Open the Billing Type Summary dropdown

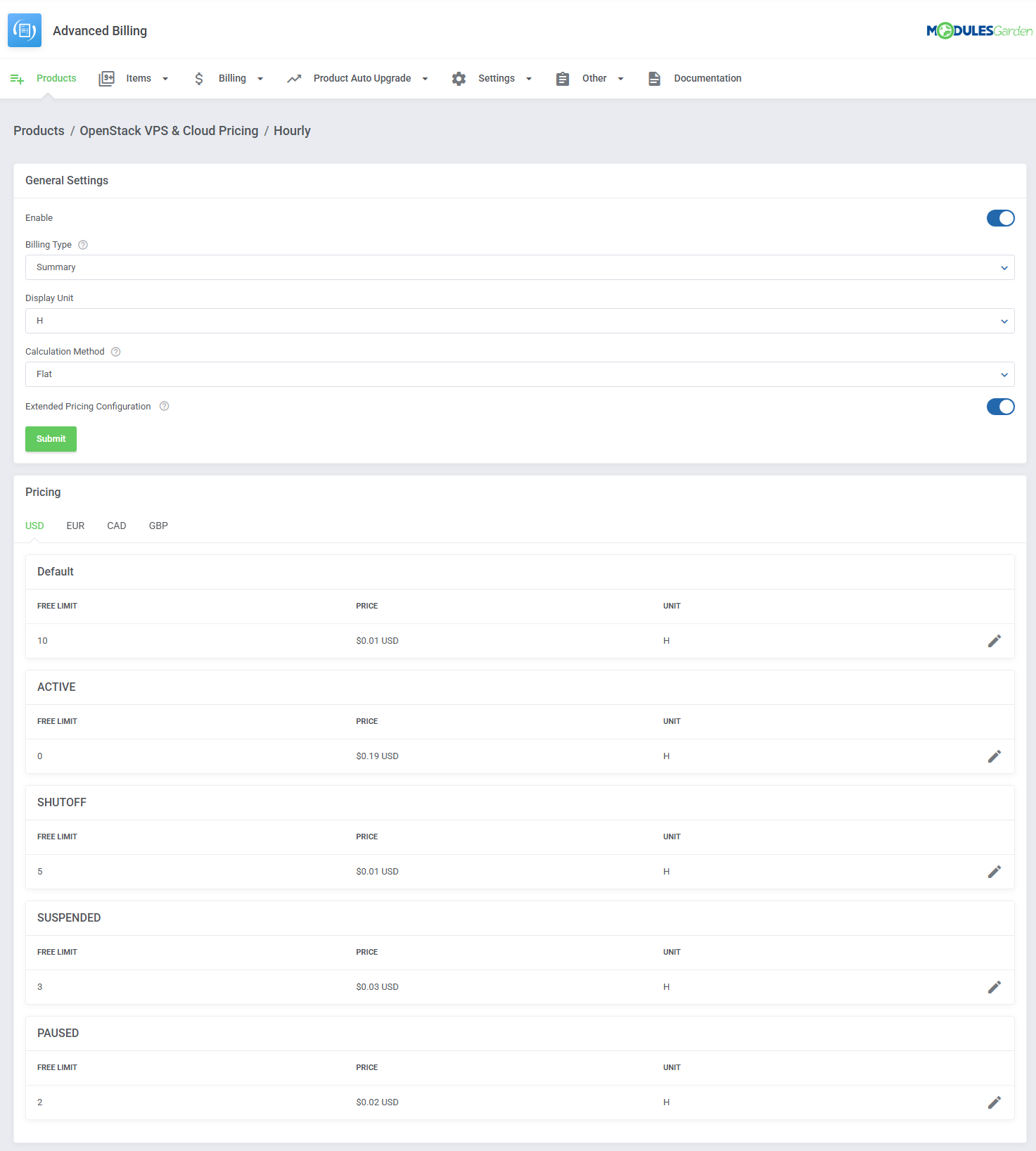(520, 267)
